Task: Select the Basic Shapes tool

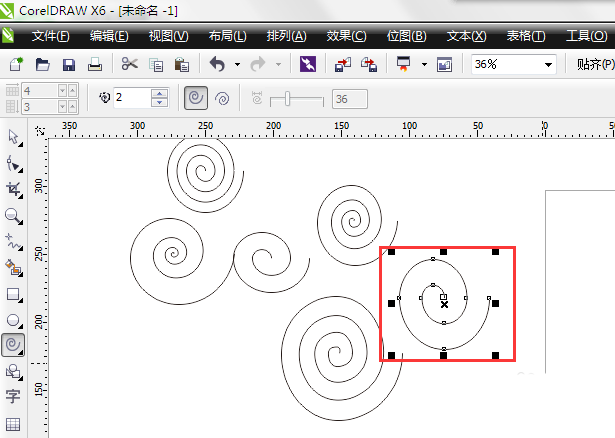Action: point(14,371)
